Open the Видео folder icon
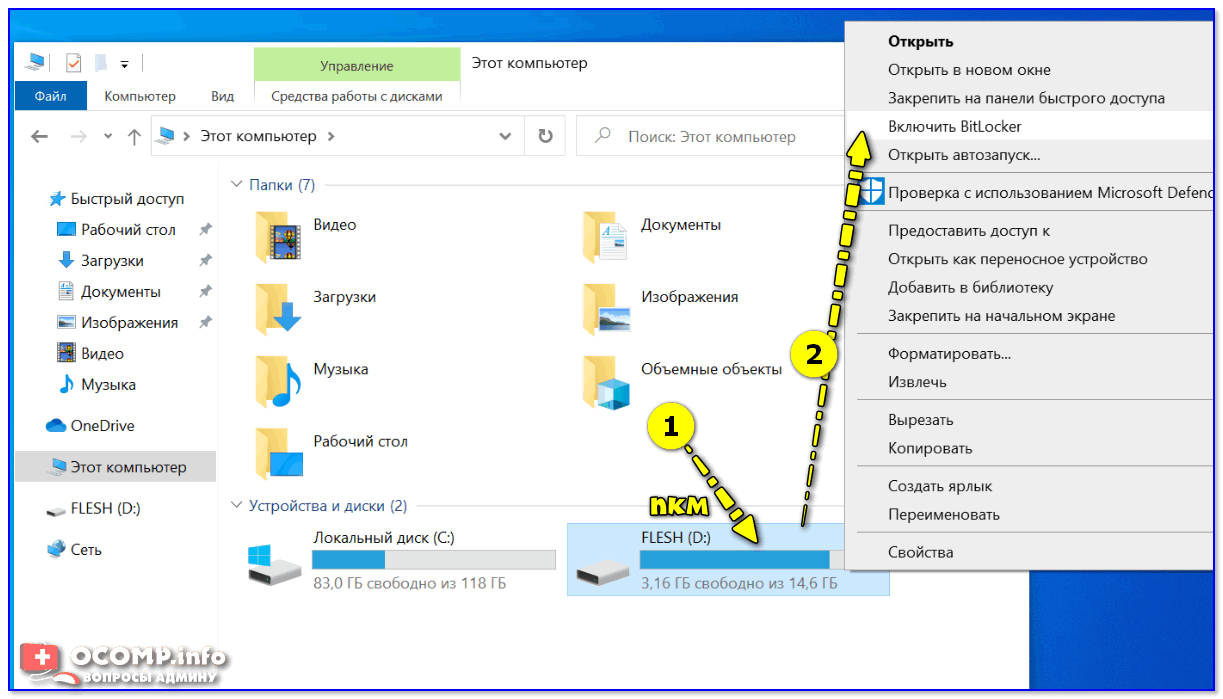Image resolution: width=1223 pixels, height=699 pixels. [x=278, y=236]
